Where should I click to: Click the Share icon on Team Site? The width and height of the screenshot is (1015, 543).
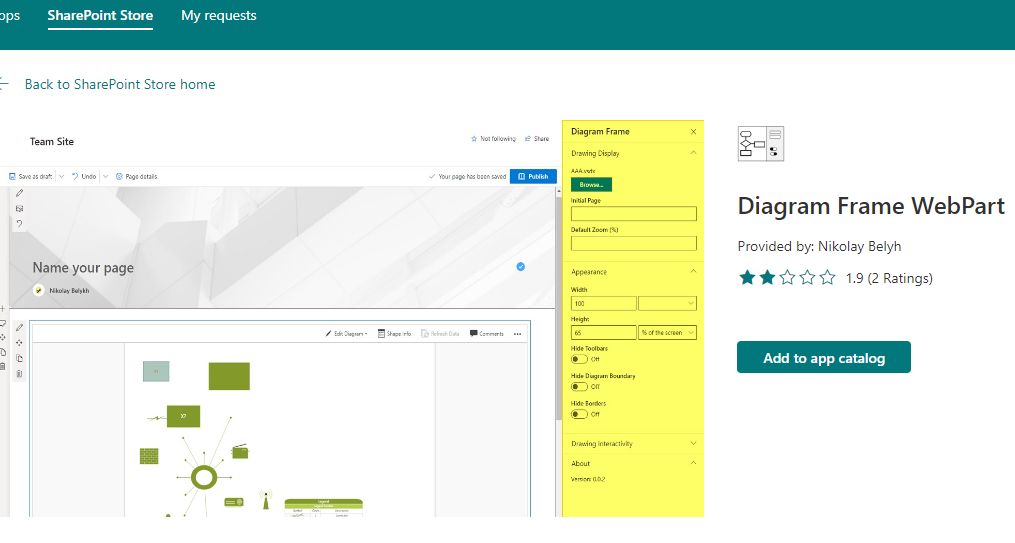528,139
